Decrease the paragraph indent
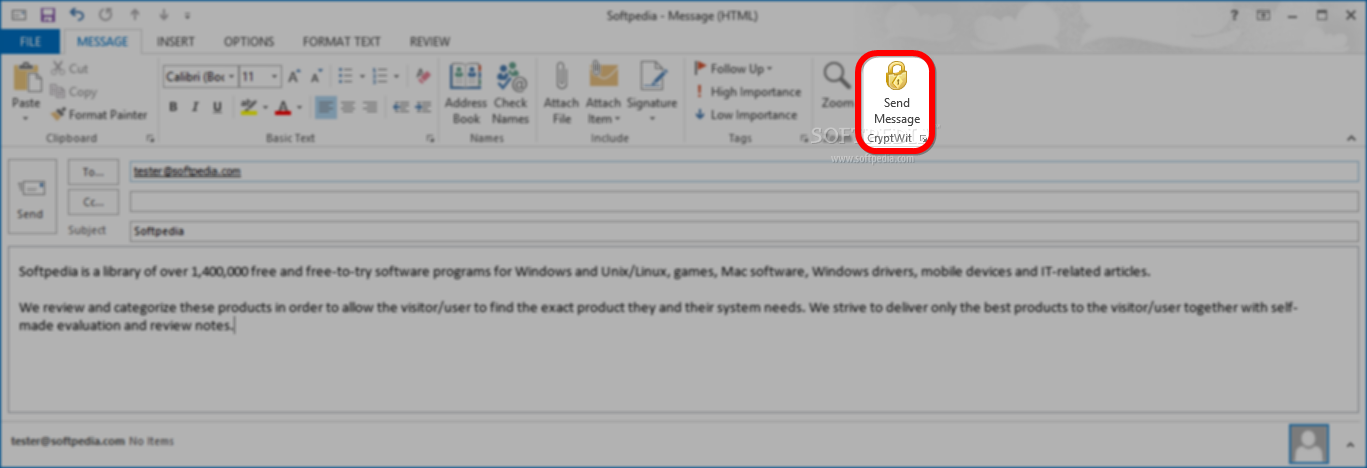Viewport: 1367px width, 468px height. (x=400, y=106)
